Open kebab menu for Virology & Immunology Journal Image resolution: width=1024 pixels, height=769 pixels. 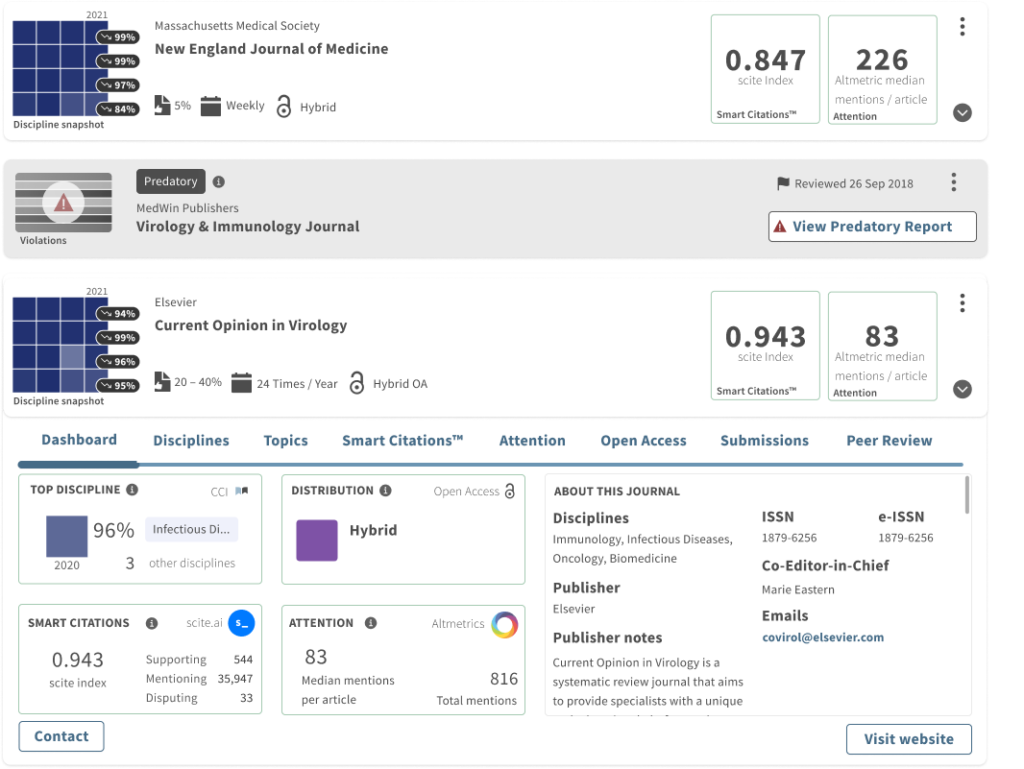(x=953, y=182)
